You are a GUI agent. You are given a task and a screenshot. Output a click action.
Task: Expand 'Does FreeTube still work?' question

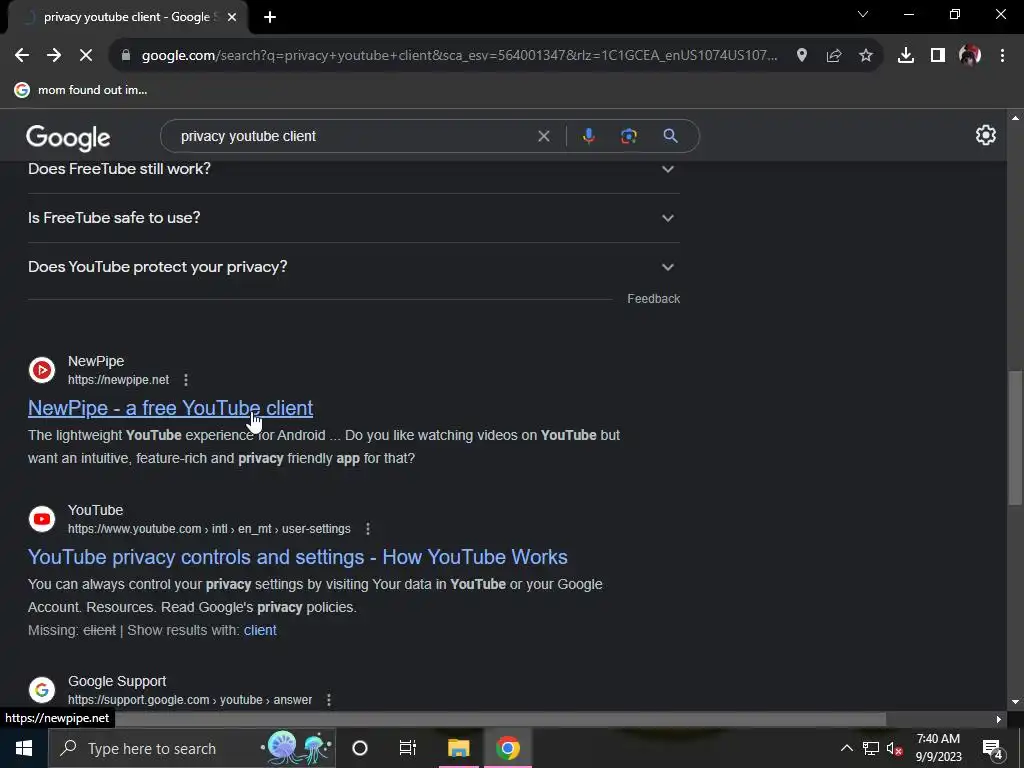click(x=353, y=168)
